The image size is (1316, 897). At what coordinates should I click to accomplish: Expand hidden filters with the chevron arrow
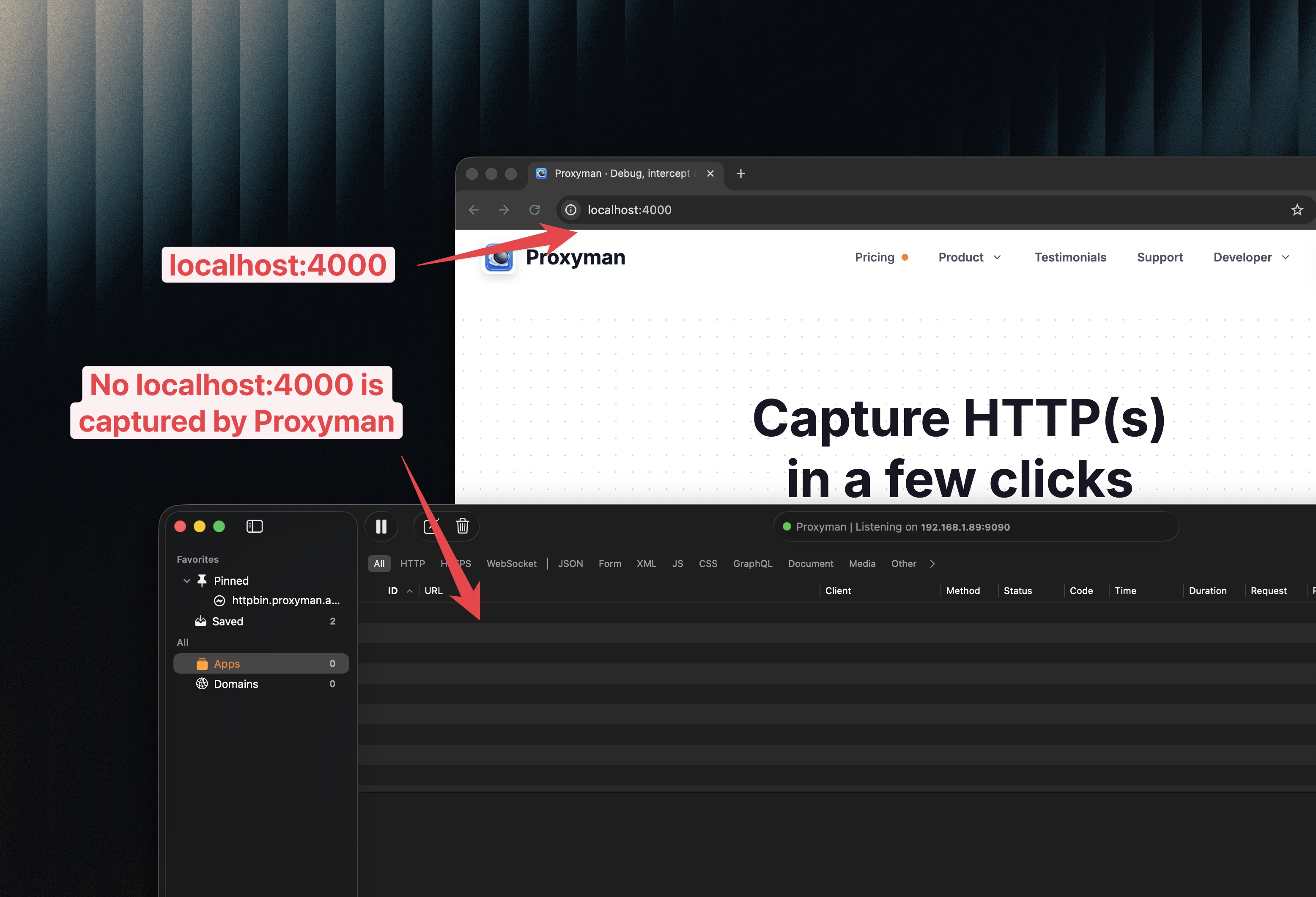click(x=932, y=563)
